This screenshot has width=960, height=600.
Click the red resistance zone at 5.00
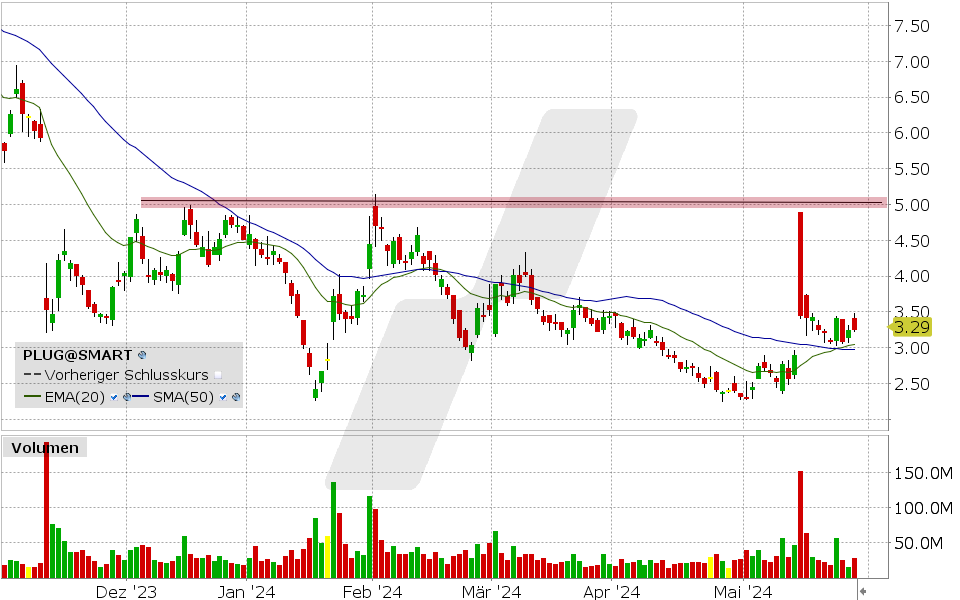coord(513,202)
